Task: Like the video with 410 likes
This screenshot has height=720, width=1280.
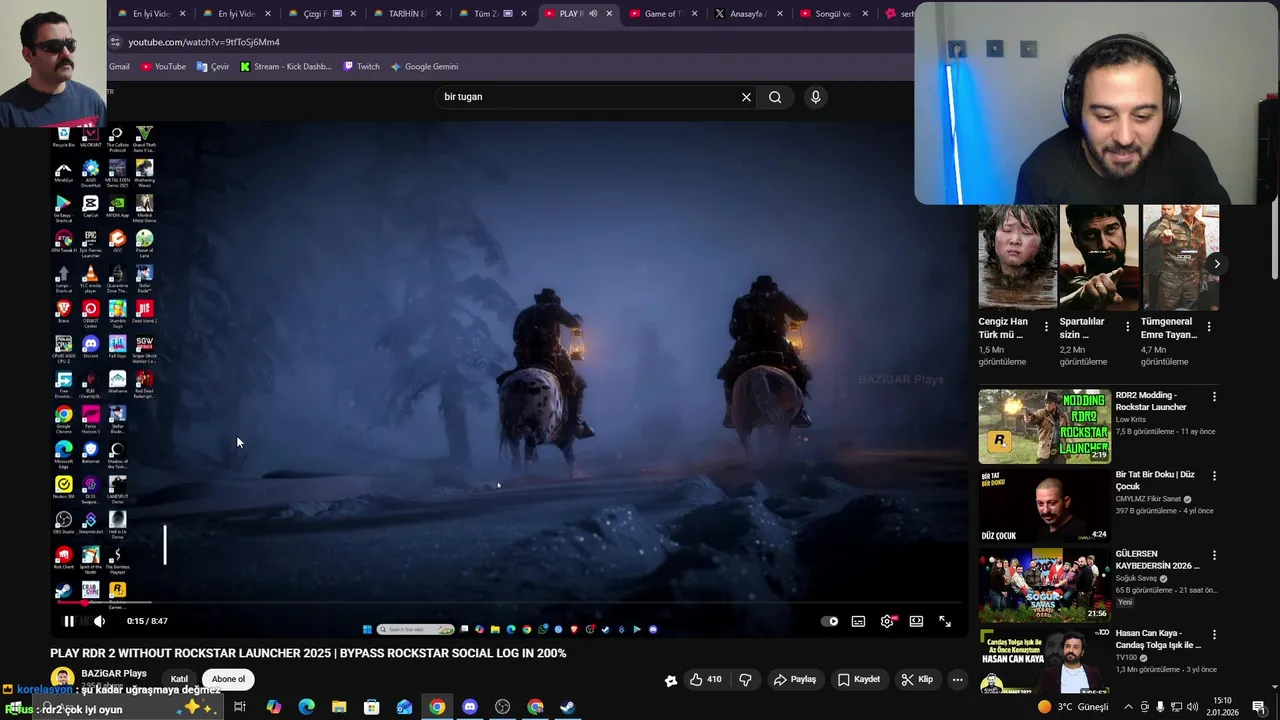Action: (705, 679)
